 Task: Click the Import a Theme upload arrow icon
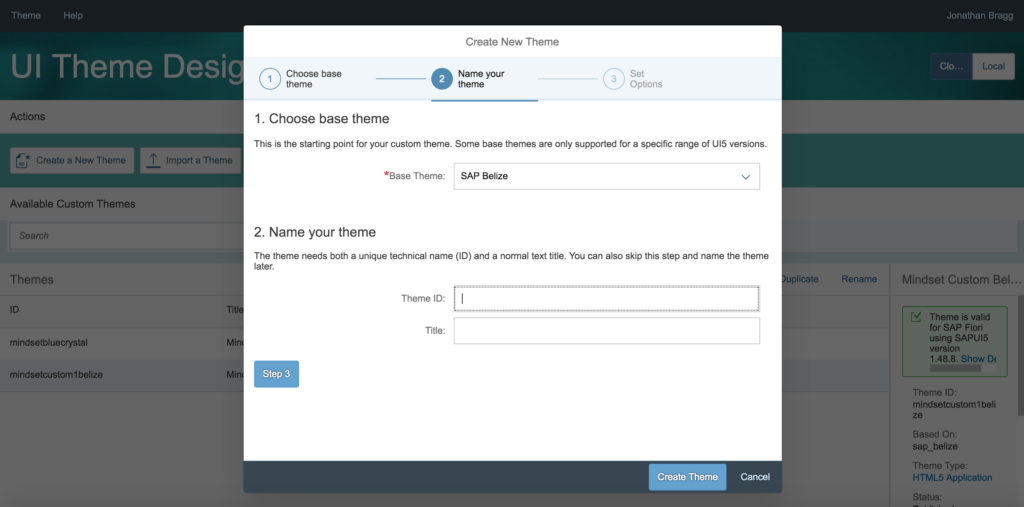pyautogui.click(x=153, y=160)
